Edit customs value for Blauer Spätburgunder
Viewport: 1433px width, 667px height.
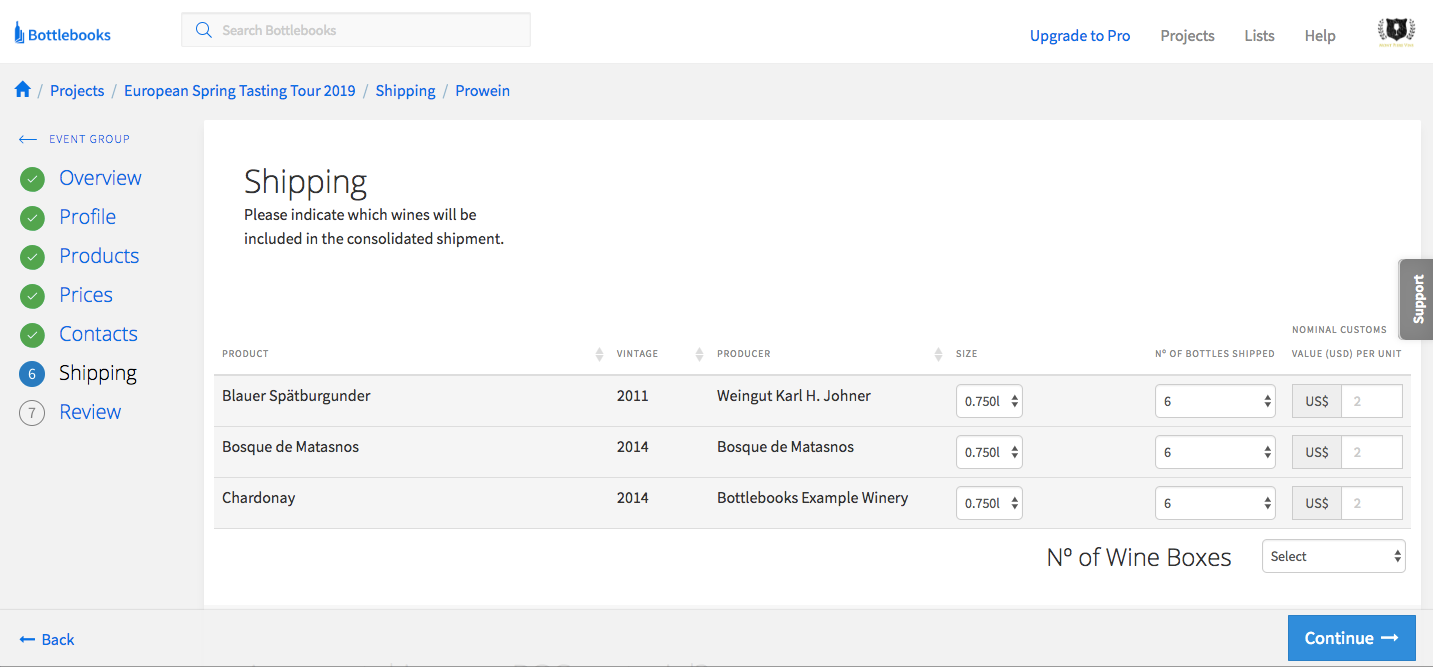1371,401
